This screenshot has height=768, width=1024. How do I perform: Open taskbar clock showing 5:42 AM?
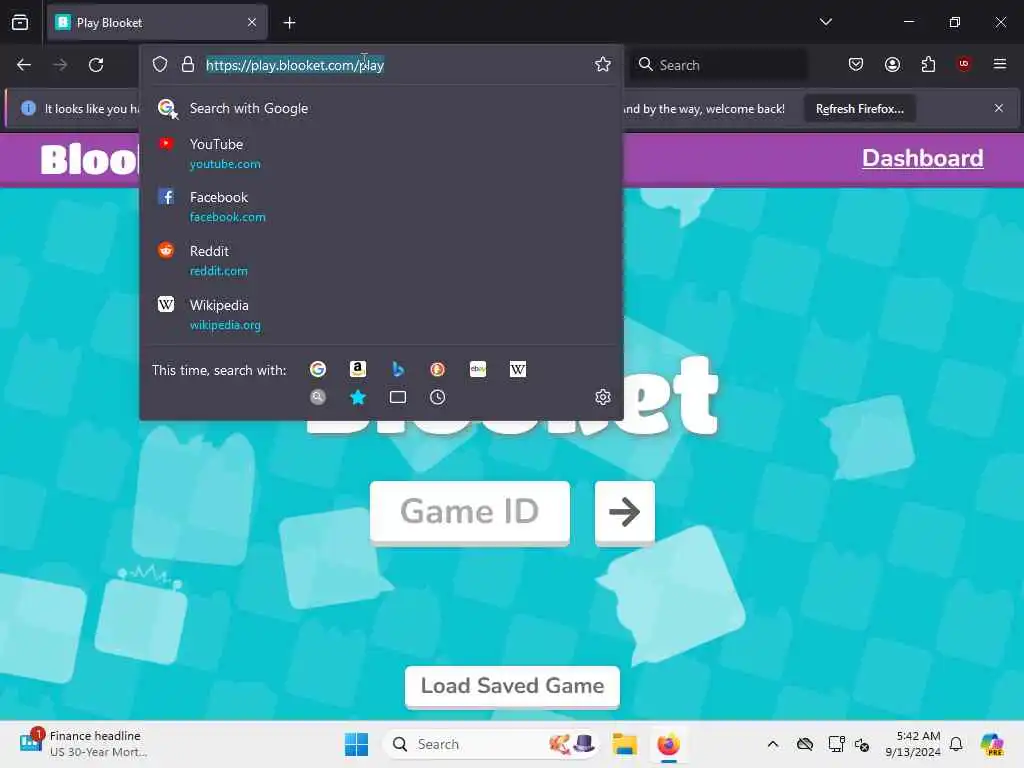point(914,744)
